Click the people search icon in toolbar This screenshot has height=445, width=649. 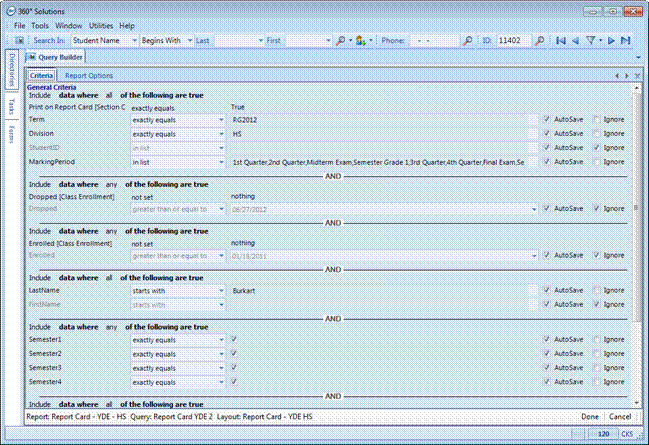coord(361,41)
